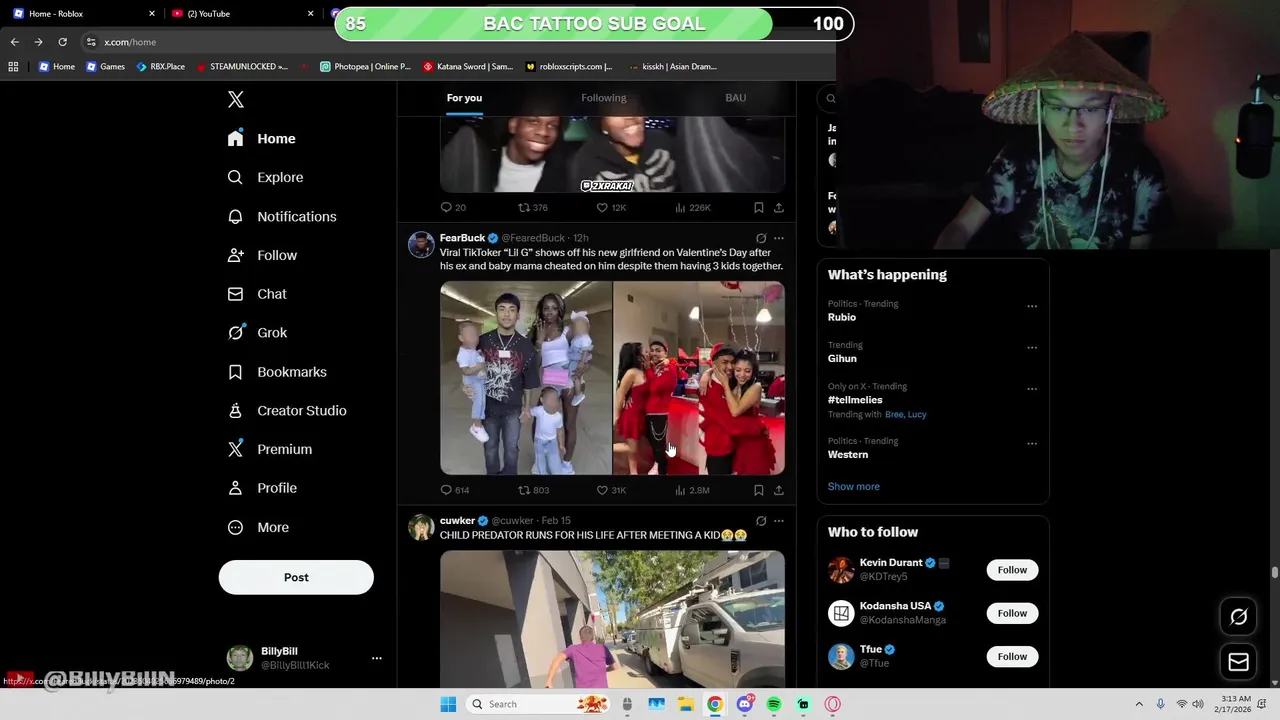This screenshot has width=1280, height=720.
Task: Bookmark the post with 226K views
Action: [758, 207]
